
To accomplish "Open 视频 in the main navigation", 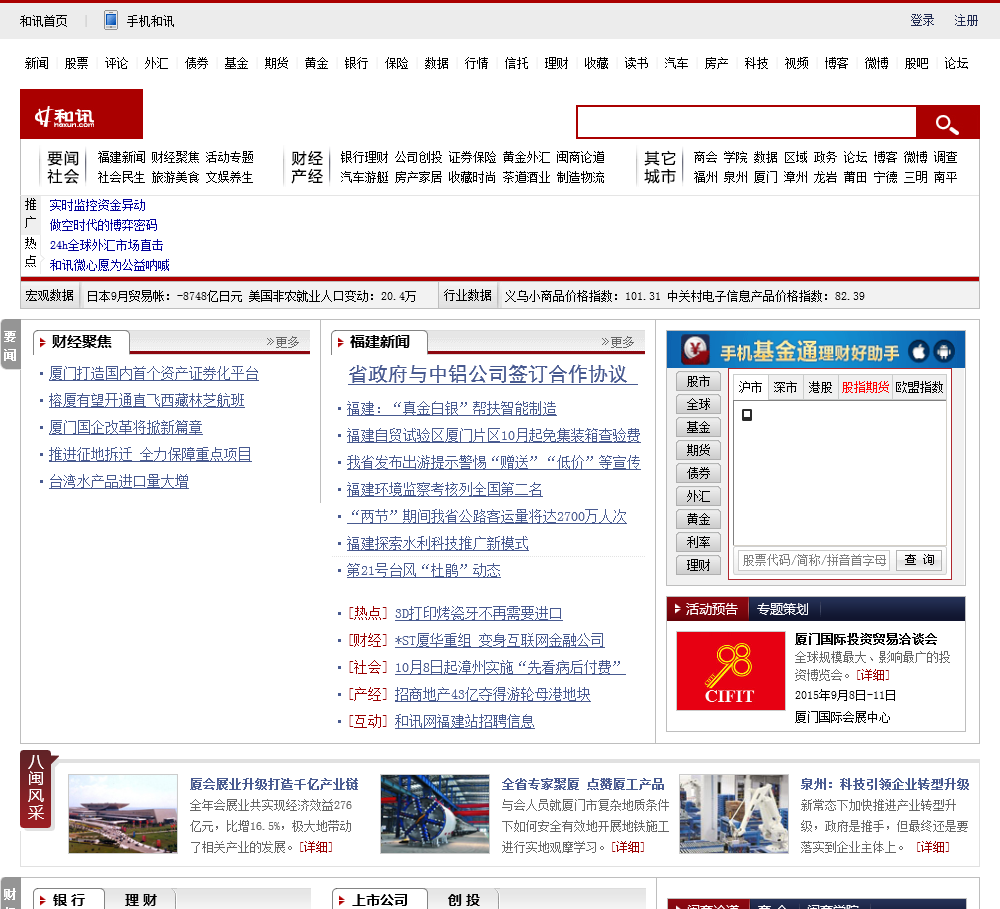I will [797, 63].
